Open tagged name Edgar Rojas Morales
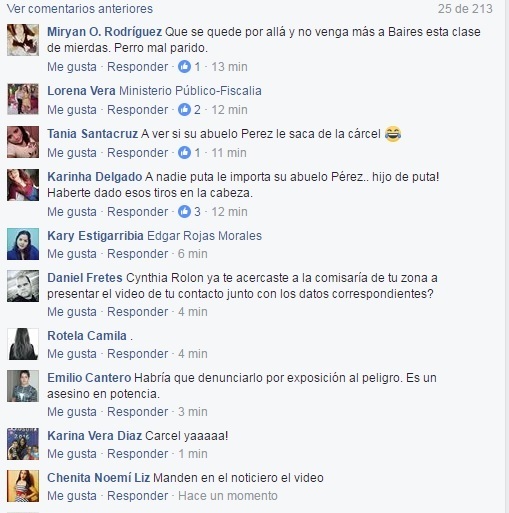This screenshot has height=513, width=509. [x=204, y=236]
